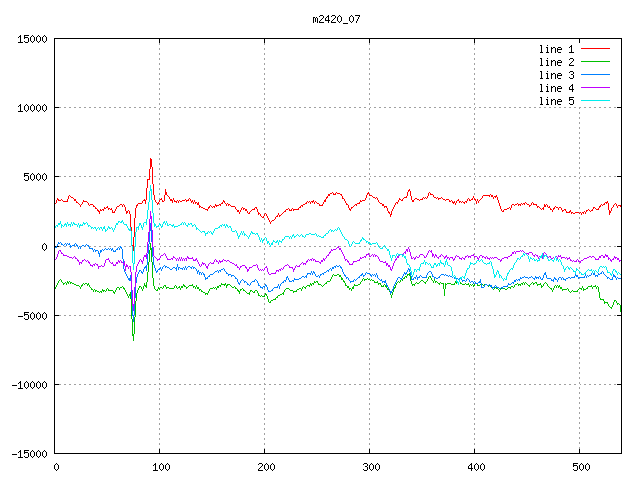Click the red line's highest peak
The image size is (640, 480).
point(151,159)
